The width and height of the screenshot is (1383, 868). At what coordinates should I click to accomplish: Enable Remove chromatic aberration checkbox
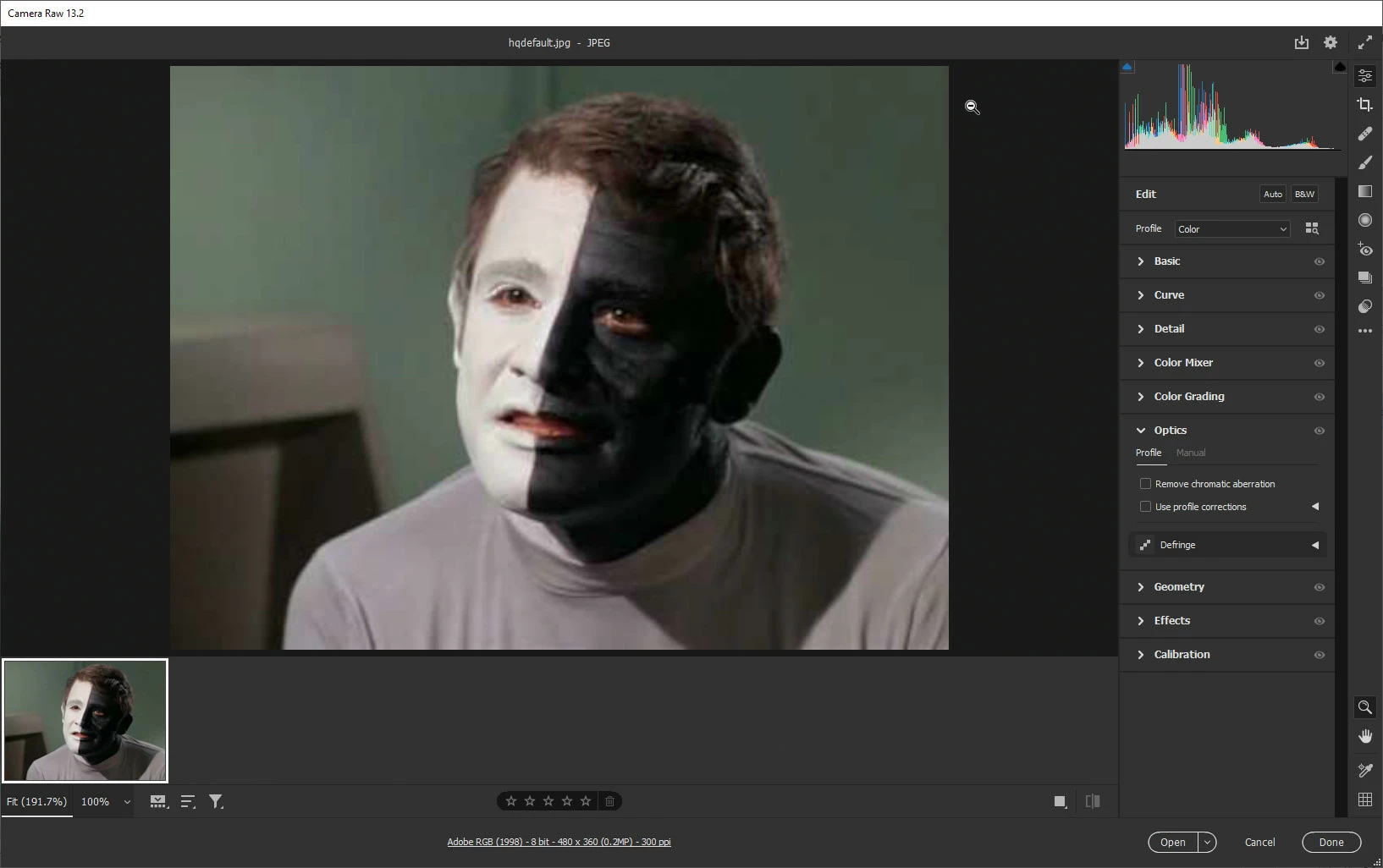1145,484
